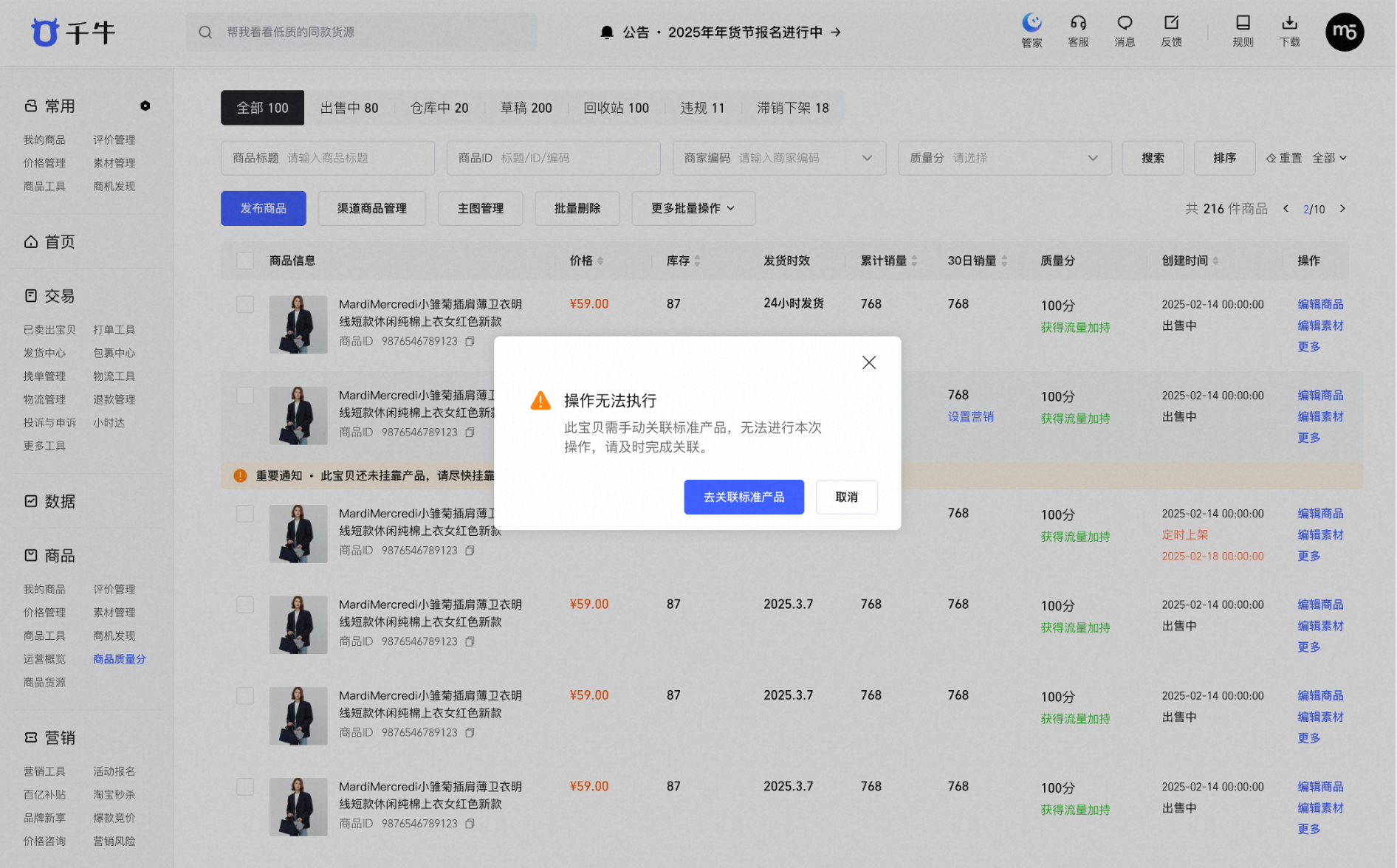The image size is (1397, 868).
Task: Switch to 全部 100 tab
Action: point(262,108)
